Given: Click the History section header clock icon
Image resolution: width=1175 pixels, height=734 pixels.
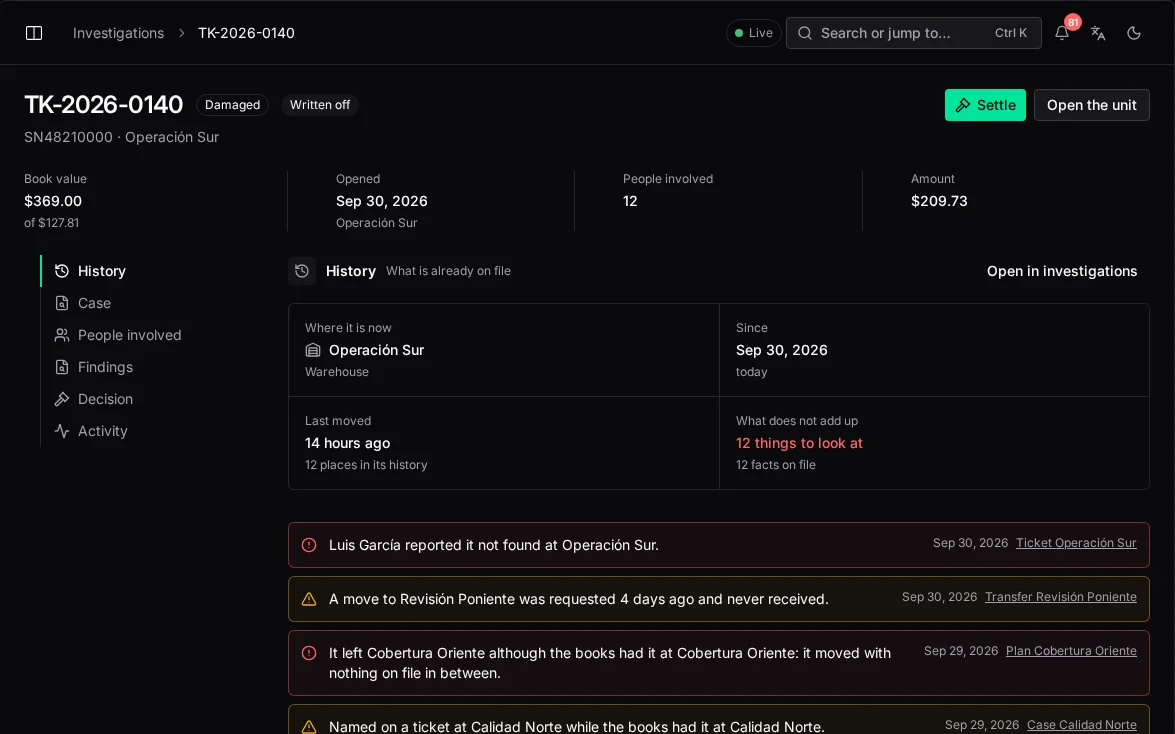Looking at the screenshot, I should click(302, 271).
